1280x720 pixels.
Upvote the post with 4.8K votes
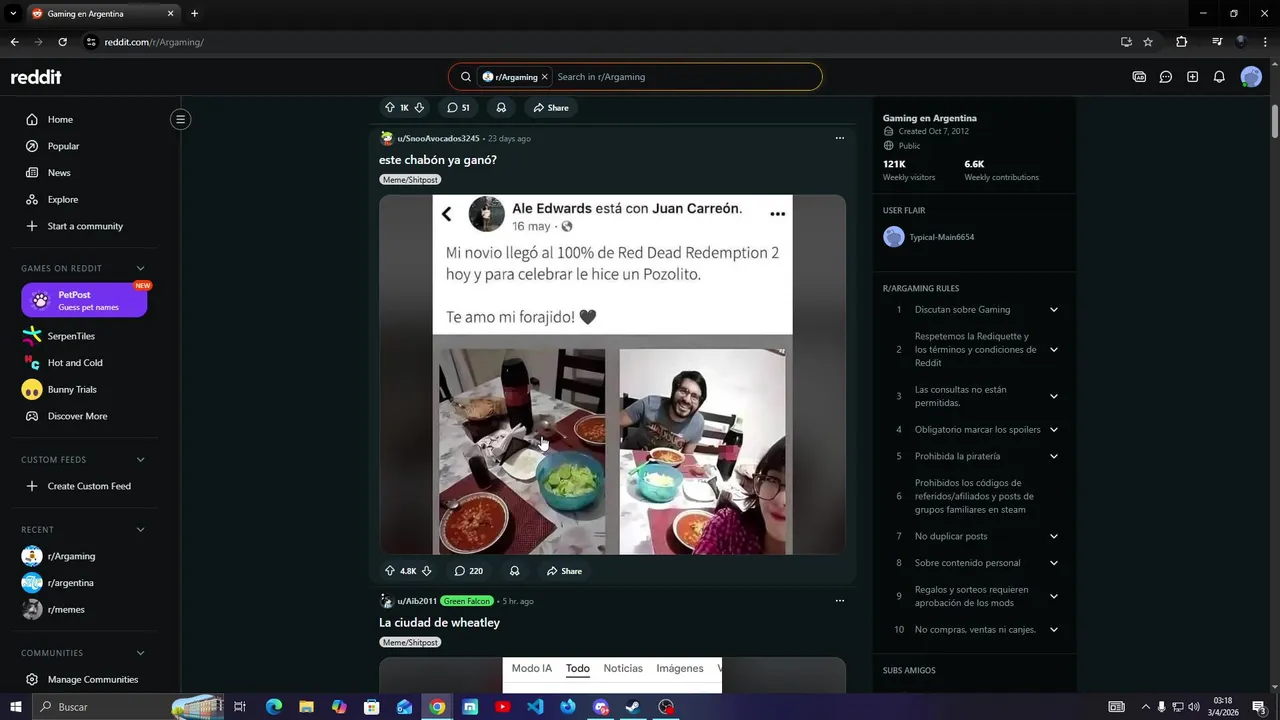390,571
